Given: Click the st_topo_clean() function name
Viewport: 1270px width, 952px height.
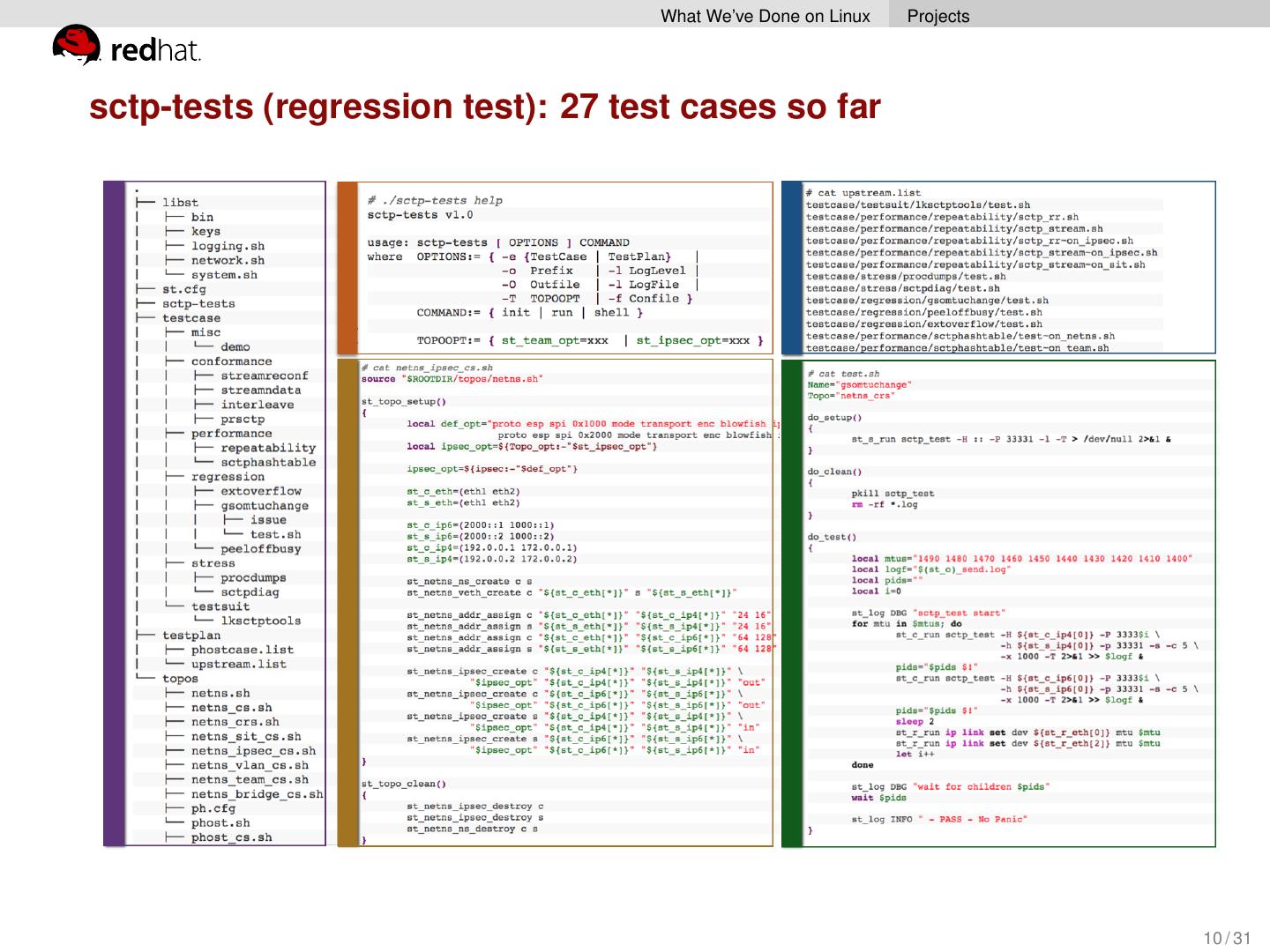Looking at the screenshot, I should 404,784.
